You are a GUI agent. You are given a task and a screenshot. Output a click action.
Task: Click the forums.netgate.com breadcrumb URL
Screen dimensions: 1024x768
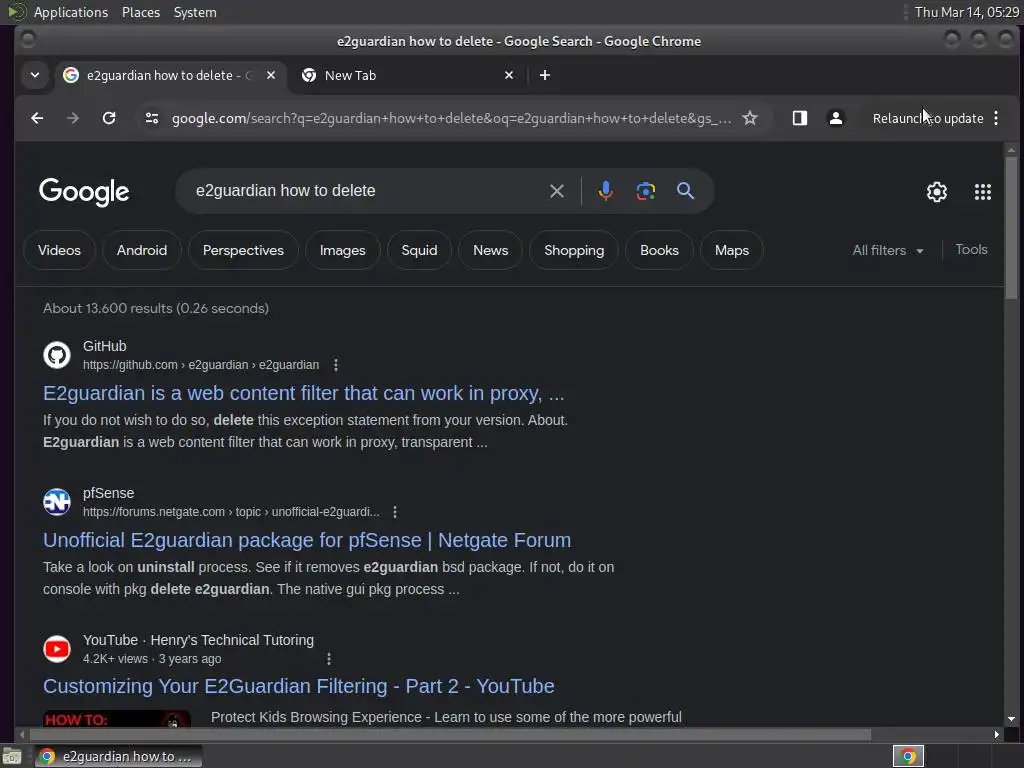click(231, 512)
